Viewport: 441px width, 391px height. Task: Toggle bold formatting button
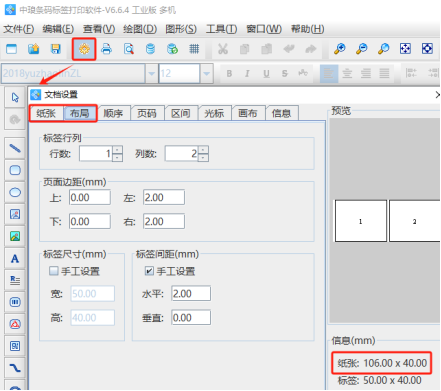tap(229, 73)
